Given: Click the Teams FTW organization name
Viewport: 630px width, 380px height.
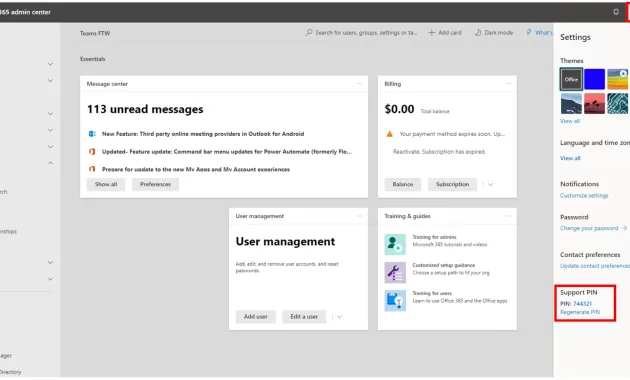Looking at the screenshot, I should [95, 33].
